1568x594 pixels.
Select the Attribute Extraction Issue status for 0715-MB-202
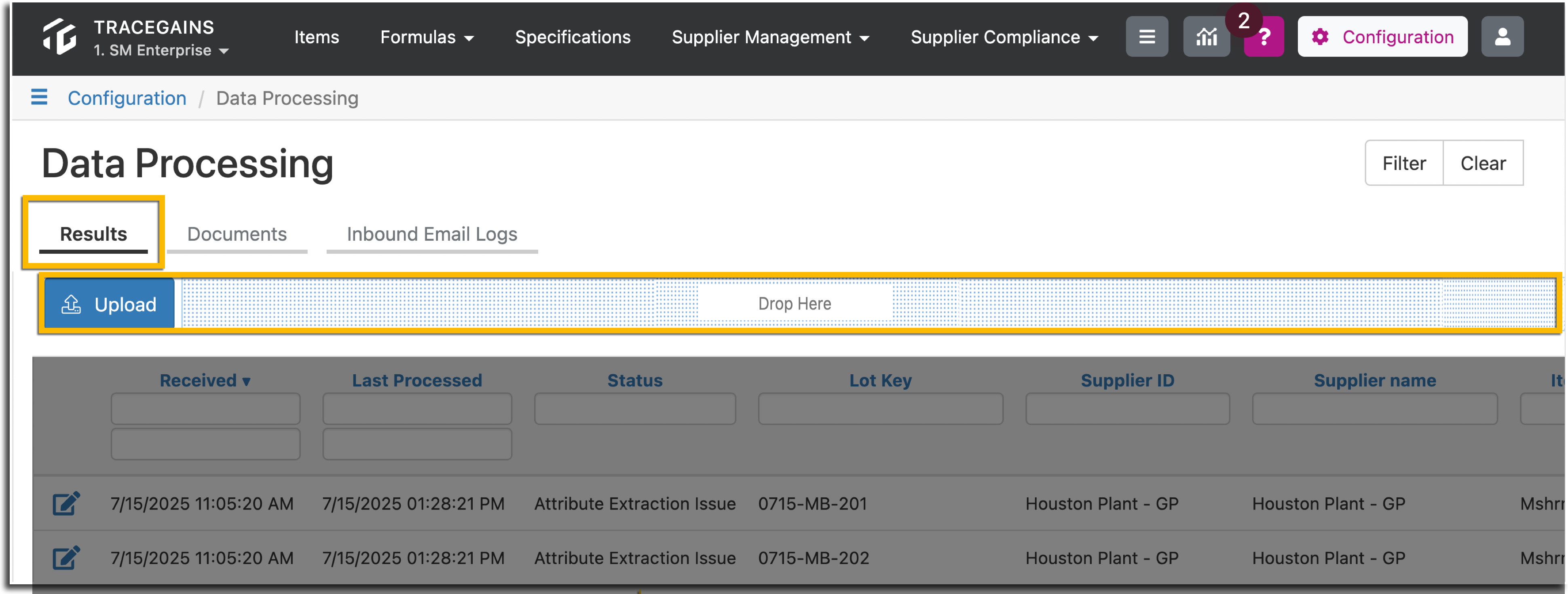pyautogui.click(x=635, y=558)
